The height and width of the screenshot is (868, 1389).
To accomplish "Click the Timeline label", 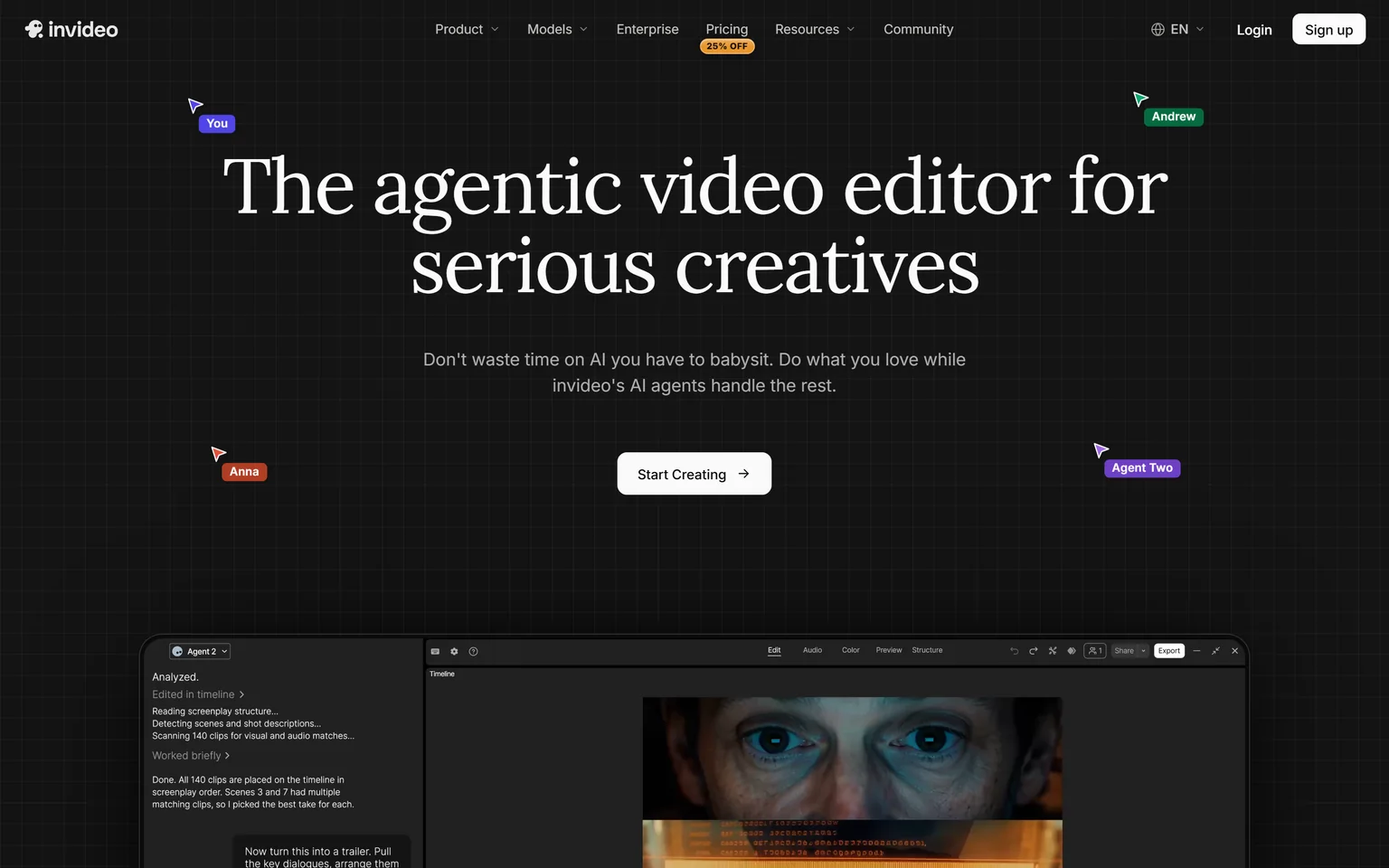I will click(442, 674).
